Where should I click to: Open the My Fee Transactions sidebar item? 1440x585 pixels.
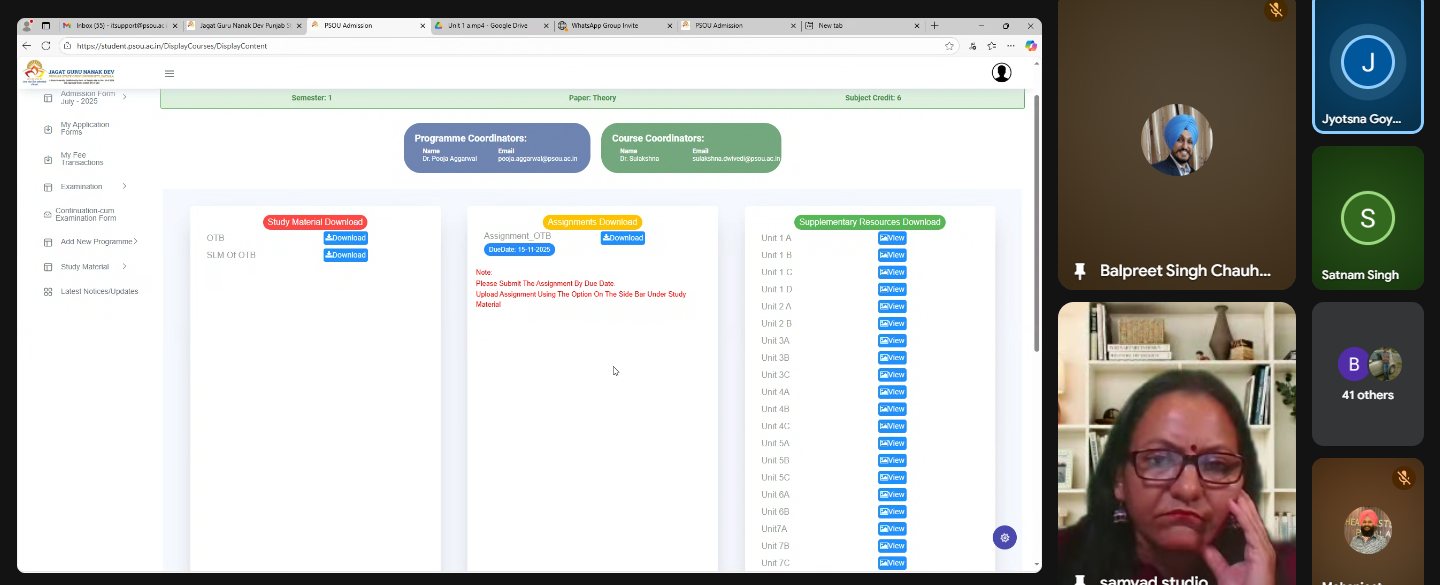pyautogui.click(x=82, y=159)
